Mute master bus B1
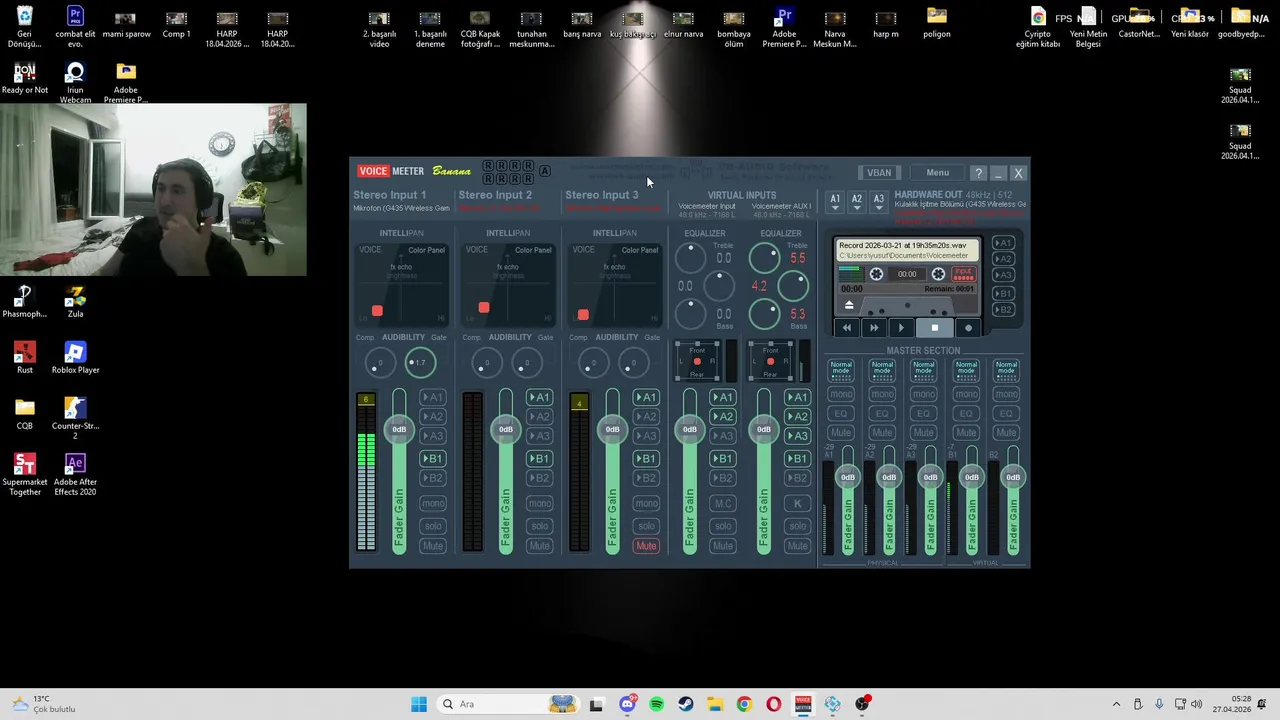 coord(966,433)
